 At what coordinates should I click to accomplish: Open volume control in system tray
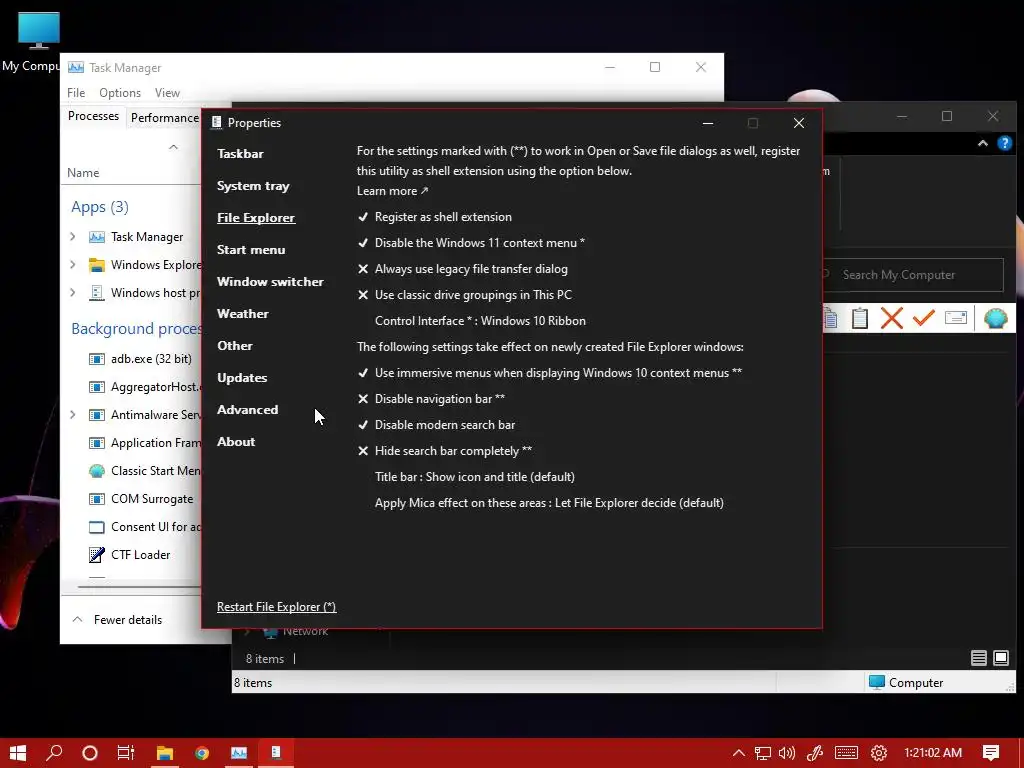787,753
